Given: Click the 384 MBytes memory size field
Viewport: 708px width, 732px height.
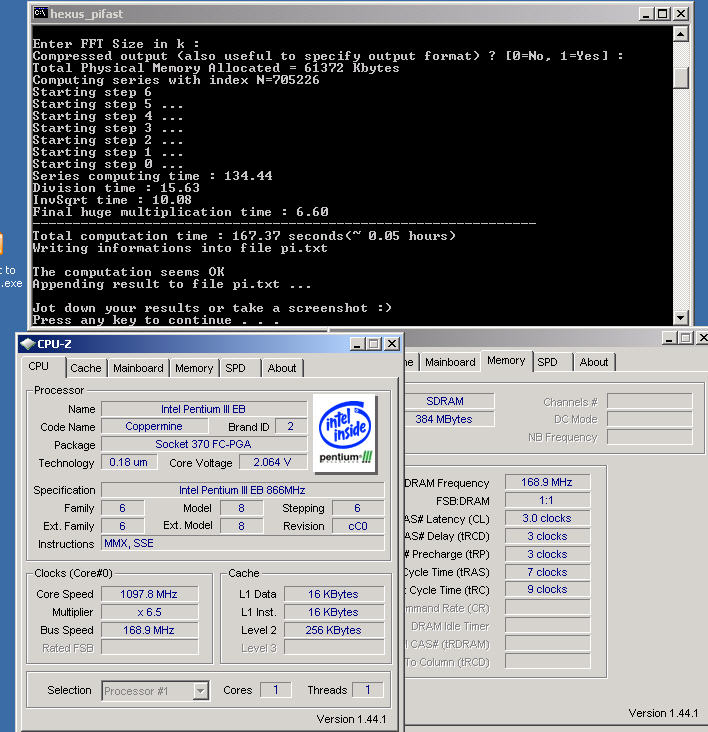Looking at the screenshot, I should [x=448, y=419].
